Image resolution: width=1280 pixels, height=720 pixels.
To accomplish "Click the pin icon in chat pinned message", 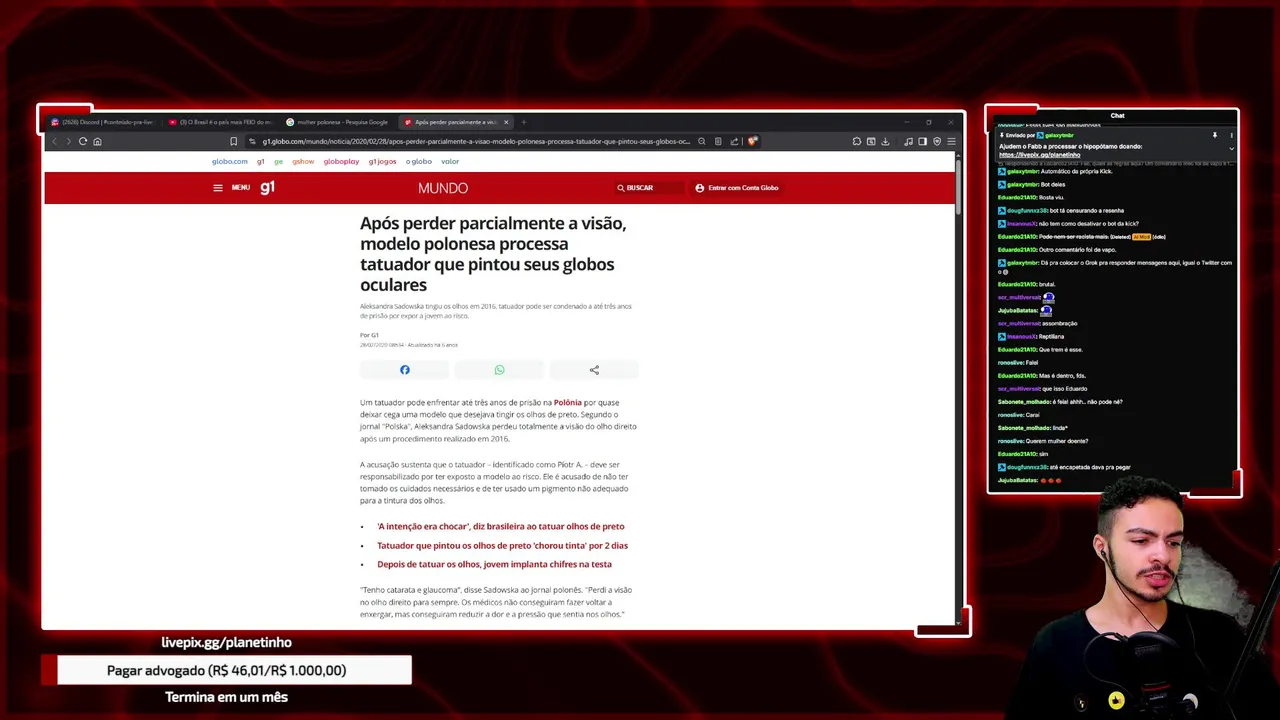I will pos(1215,135).
